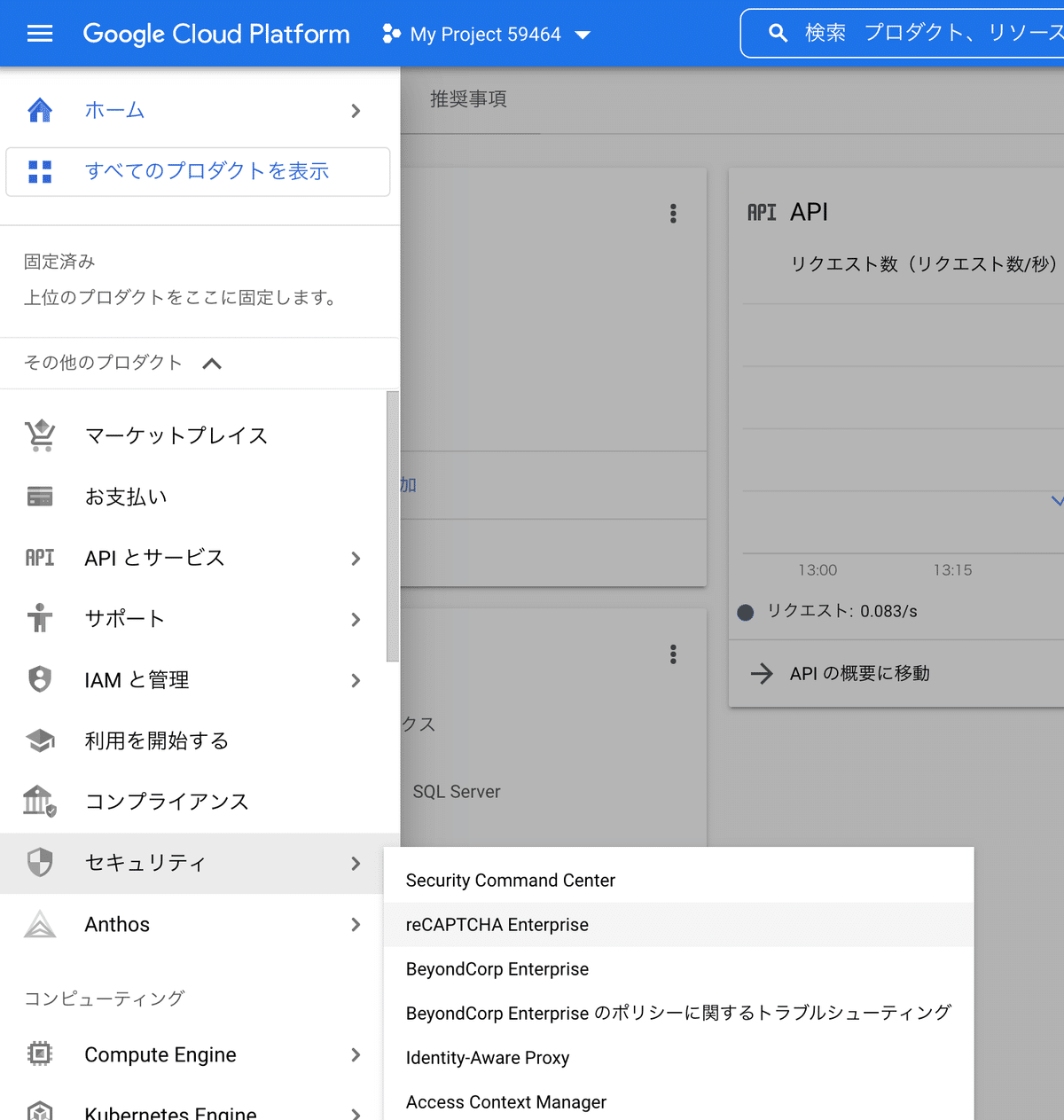Click the API card header icon
The height and width of the screenshot is (1120, 1064).
click(762, 212)
